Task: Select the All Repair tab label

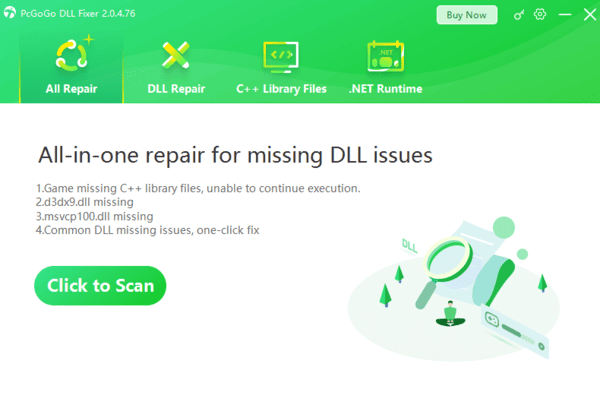Action: (x=72, y=89)
